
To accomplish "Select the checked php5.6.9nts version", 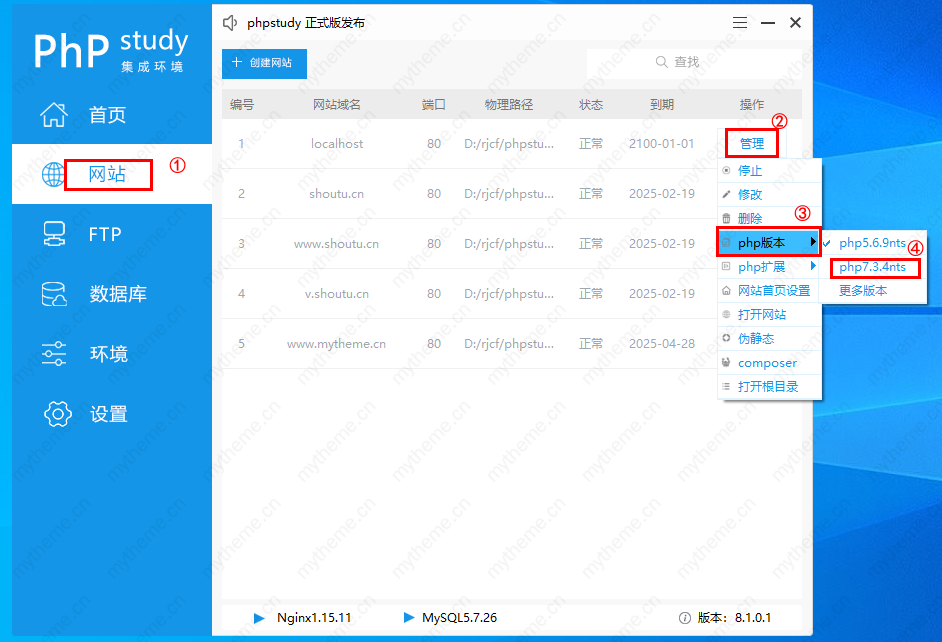I will point(872,243).
